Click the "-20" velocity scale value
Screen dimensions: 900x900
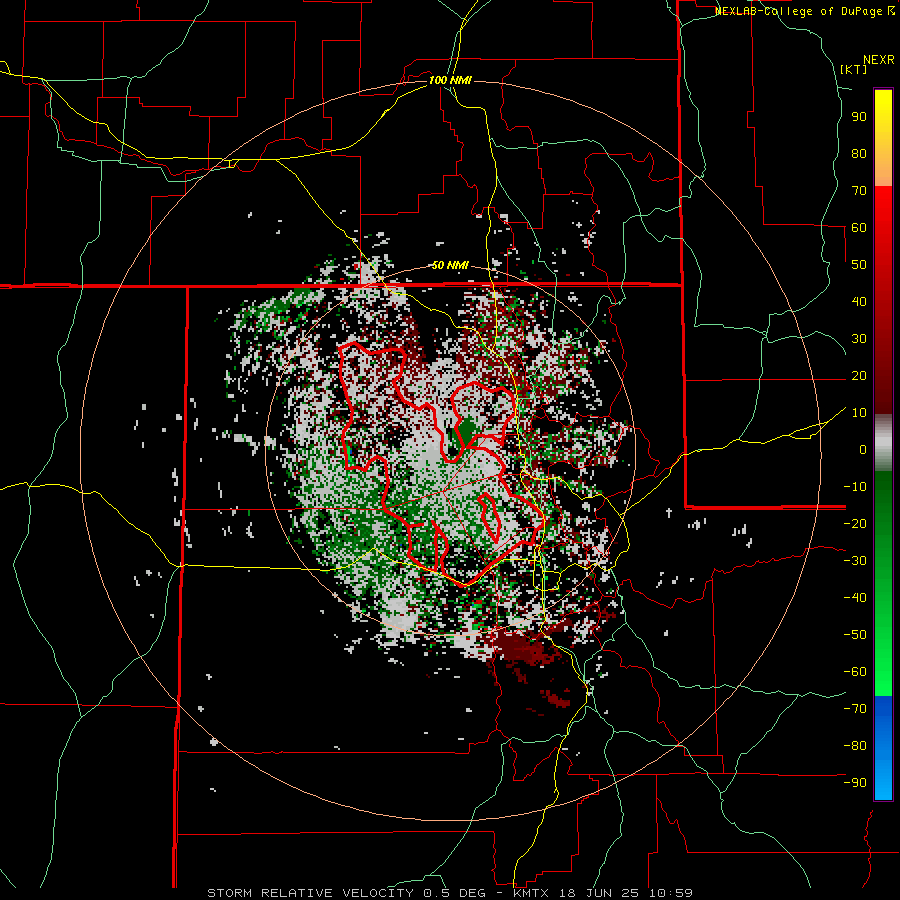click(x=855, y=523)
